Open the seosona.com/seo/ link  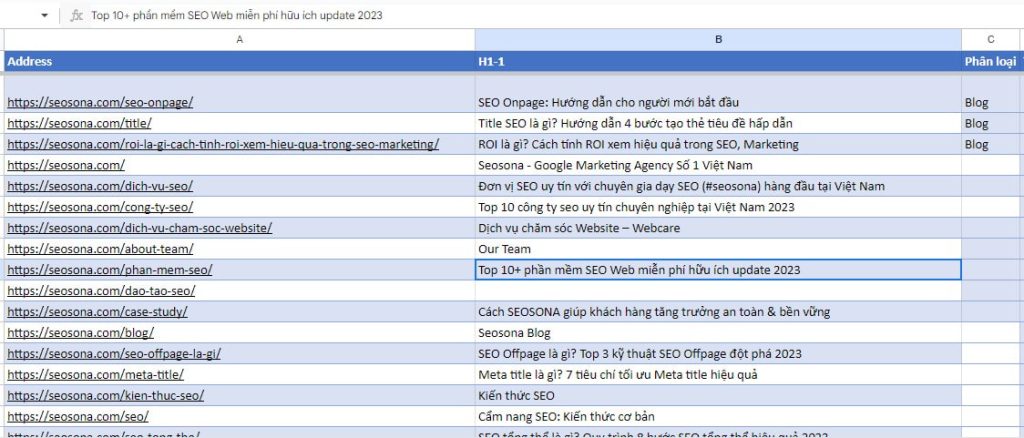coord(78,416)
